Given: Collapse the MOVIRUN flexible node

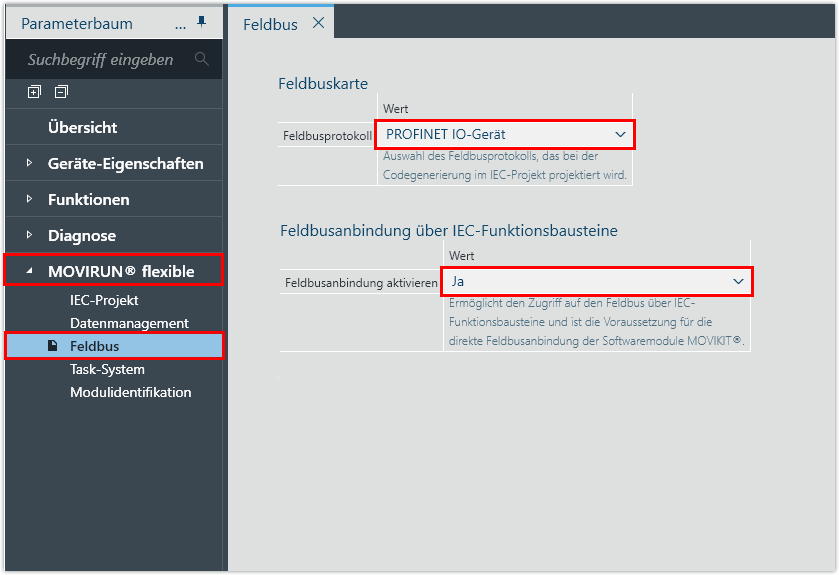Looking at the screenshot, I should (29, 271).
